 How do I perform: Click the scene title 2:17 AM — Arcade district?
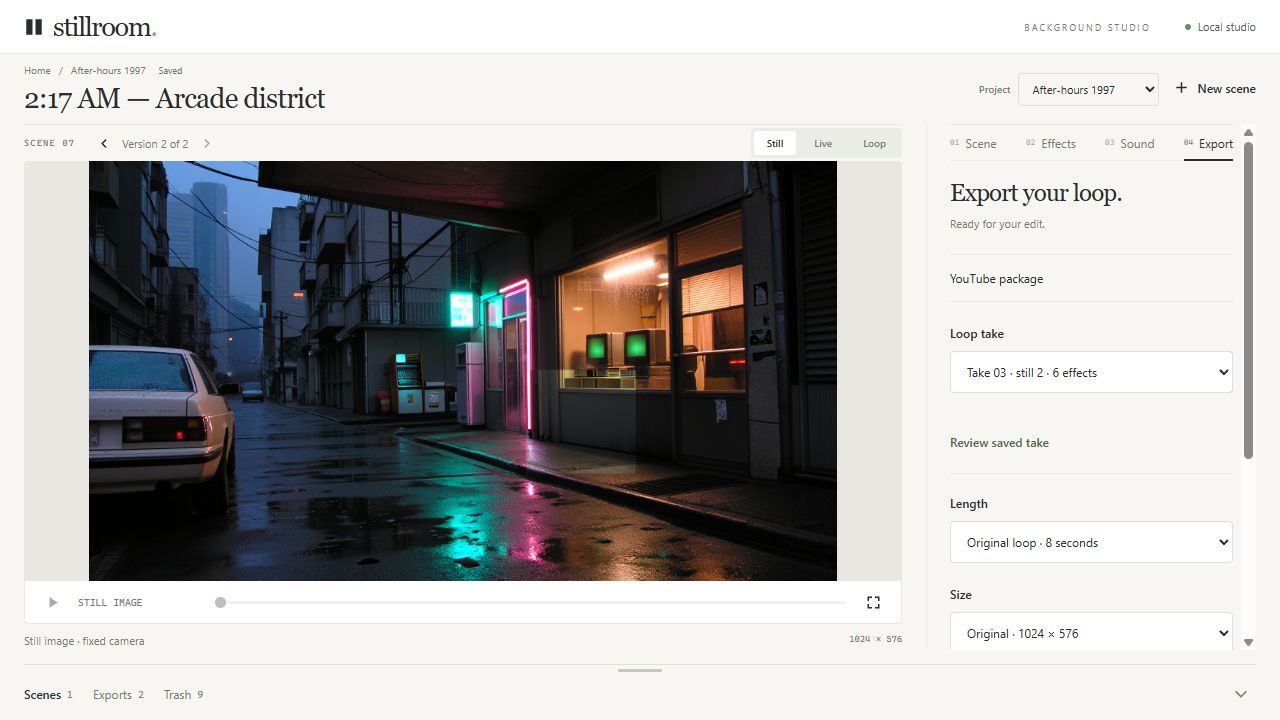pos(175,98)
